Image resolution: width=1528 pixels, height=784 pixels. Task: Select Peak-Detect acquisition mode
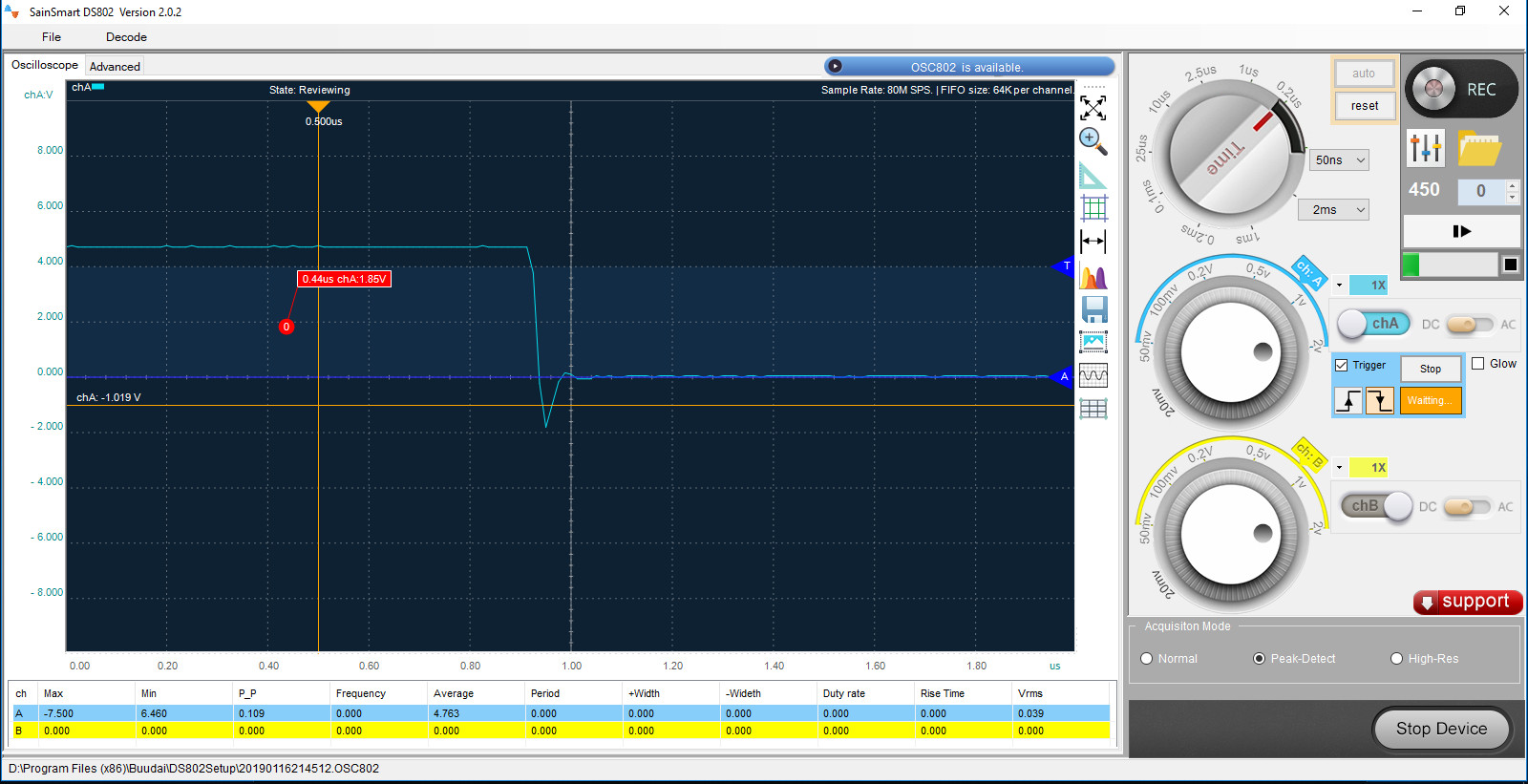click(1259, 658)
